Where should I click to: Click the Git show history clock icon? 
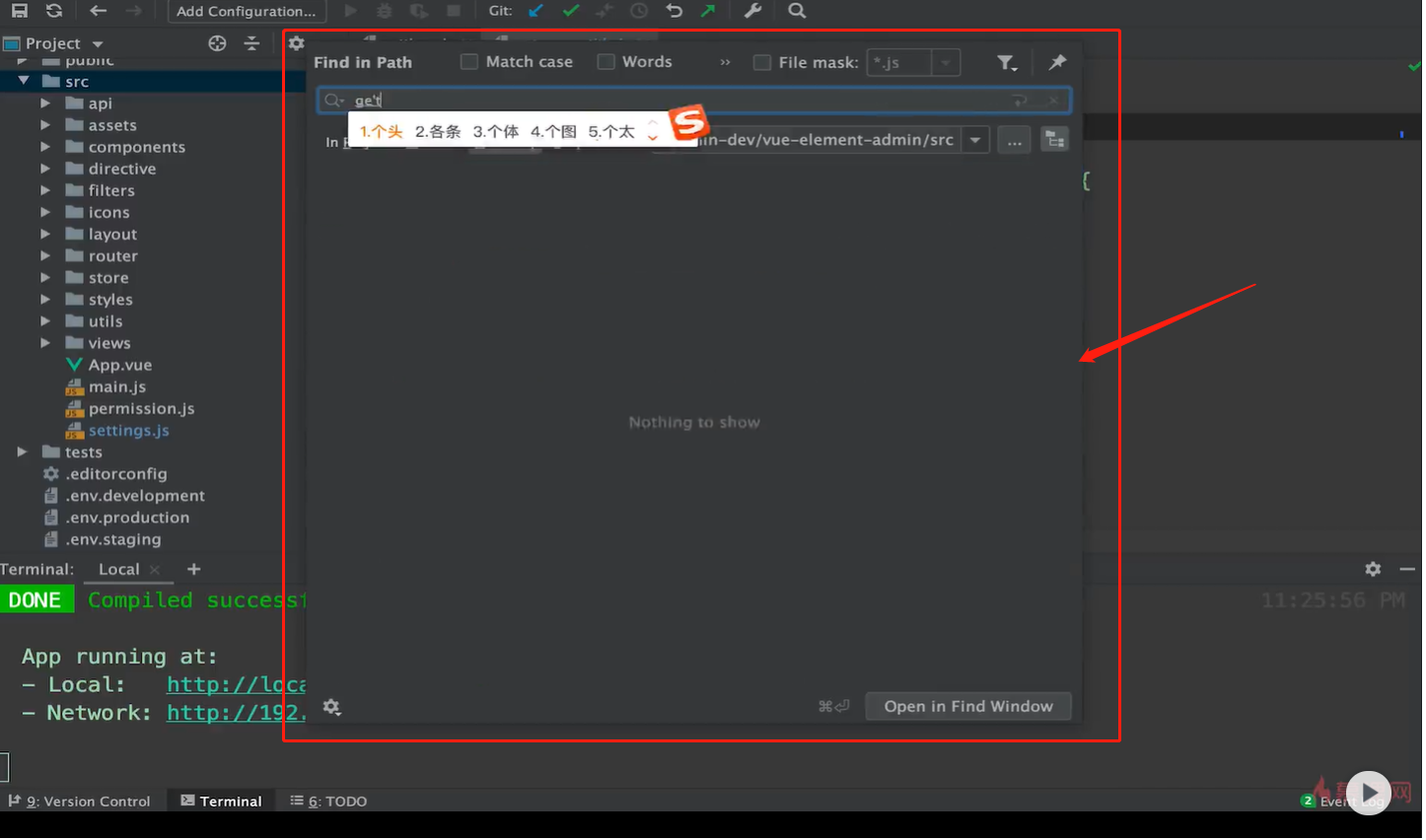[x=639, y=11]
